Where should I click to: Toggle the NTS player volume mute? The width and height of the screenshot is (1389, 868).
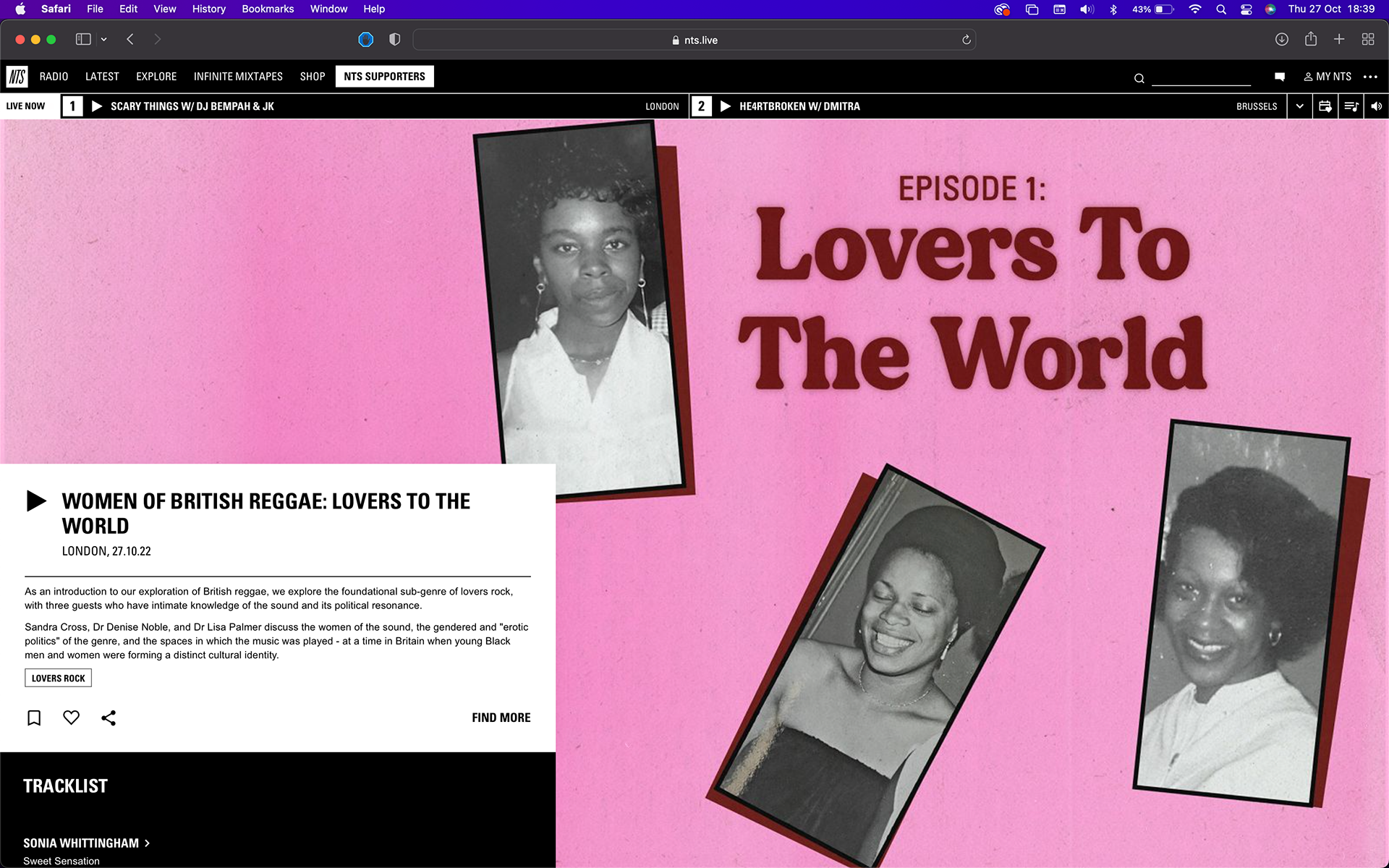[1376, 106]
